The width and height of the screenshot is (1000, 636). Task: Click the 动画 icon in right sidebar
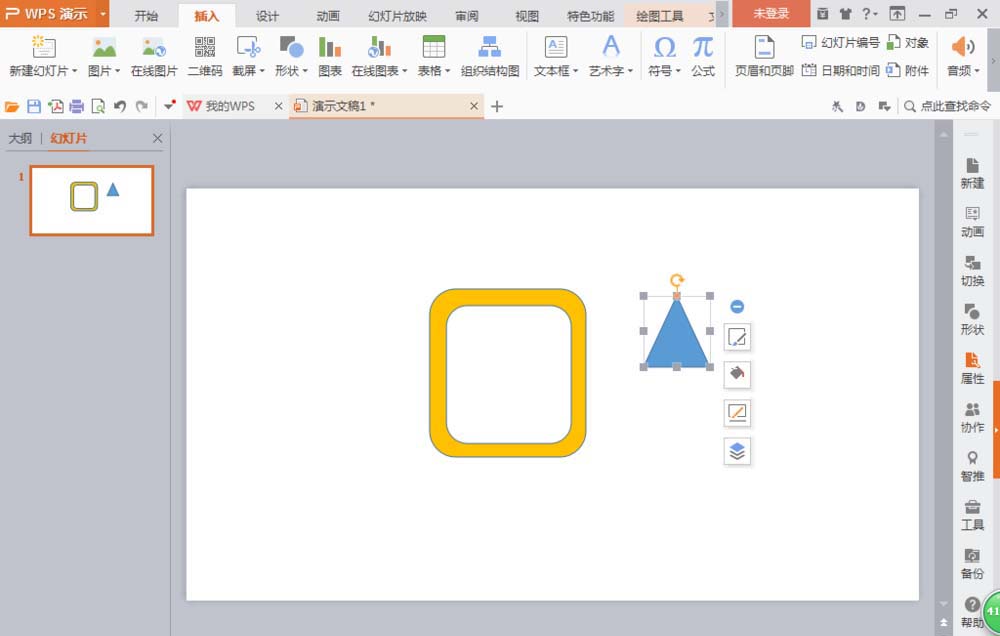[972, 221]
